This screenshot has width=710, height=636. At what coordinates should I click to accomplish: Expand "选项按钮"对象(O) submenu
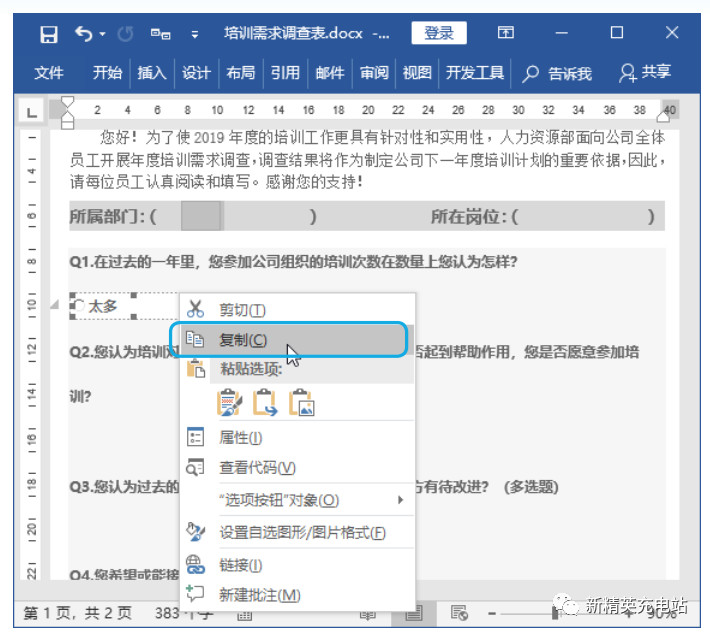(x=297, y=500)
